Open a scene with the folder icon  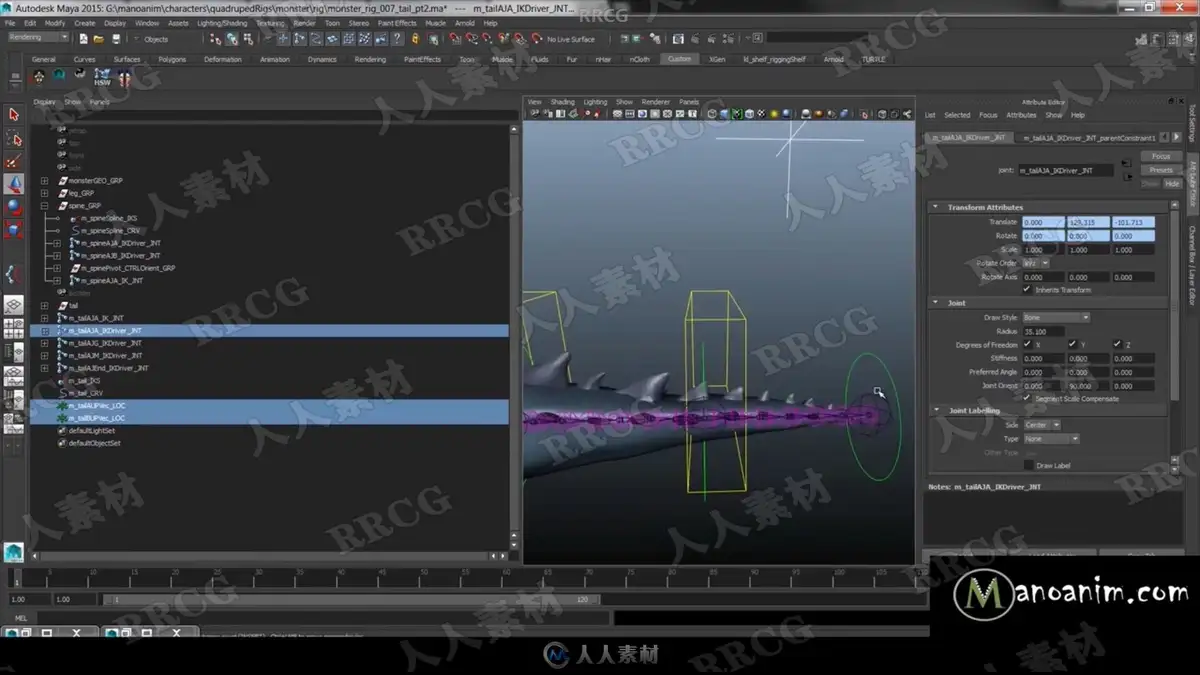click(98, 39)
